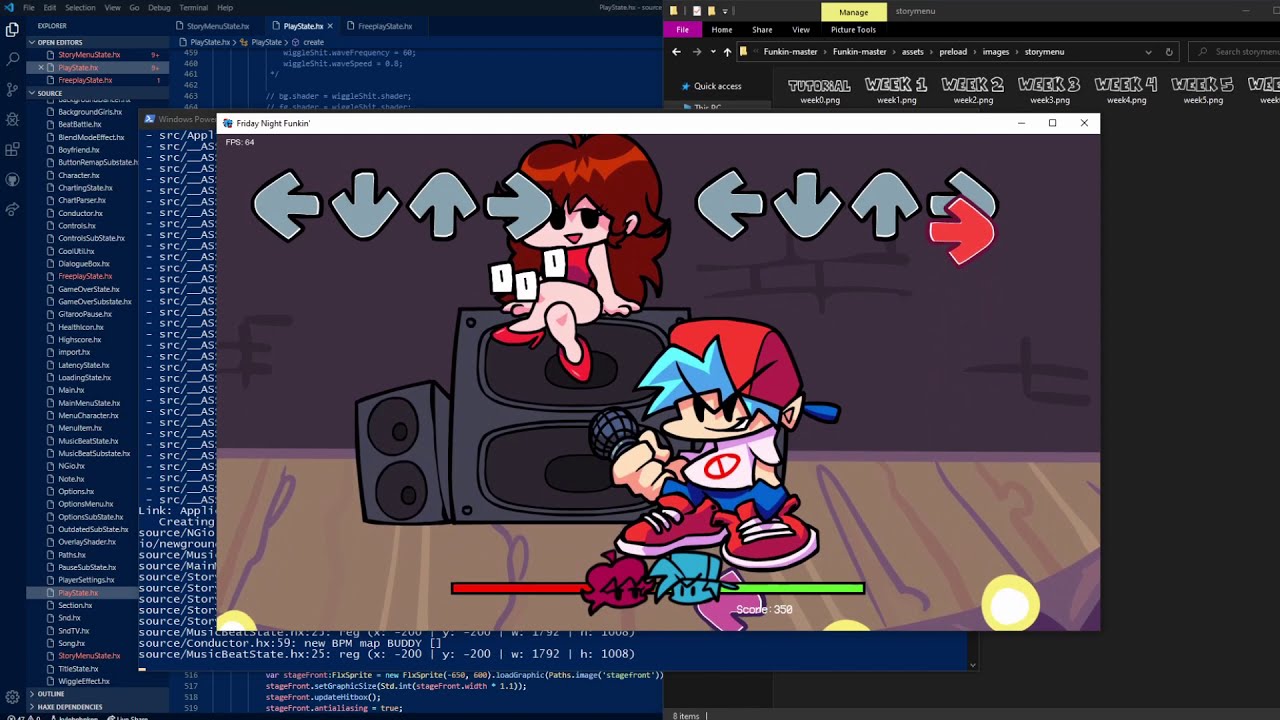Close PlayState.hx in Open Editors list

click(41, 67)
